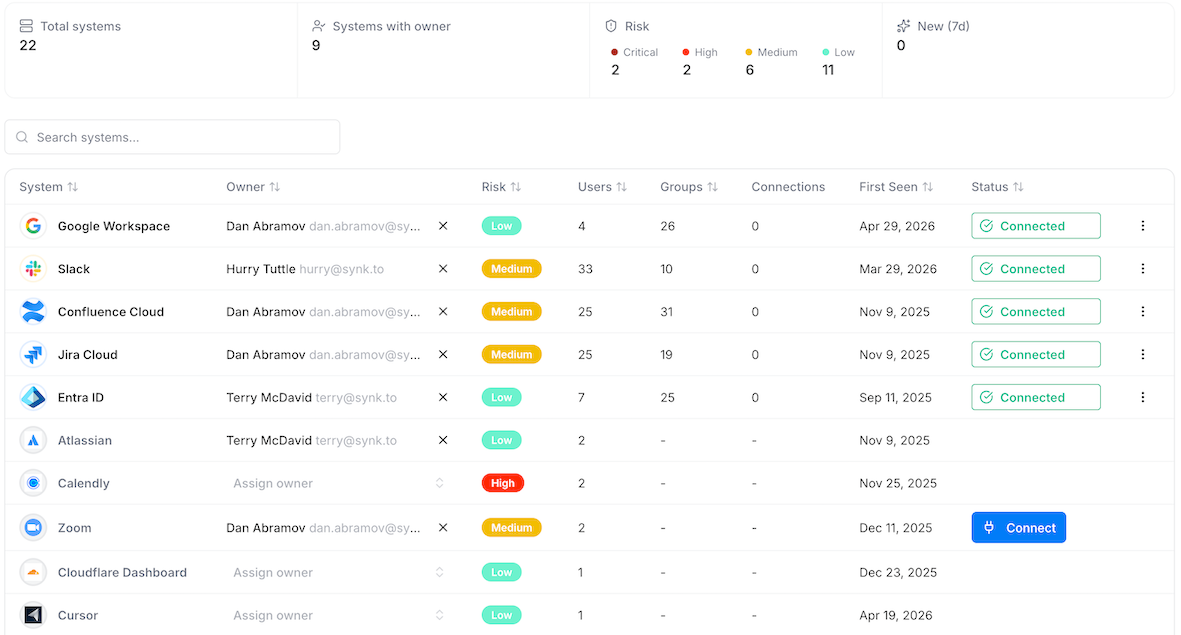Open row menu for Google Workspace

pos(1143,226)
